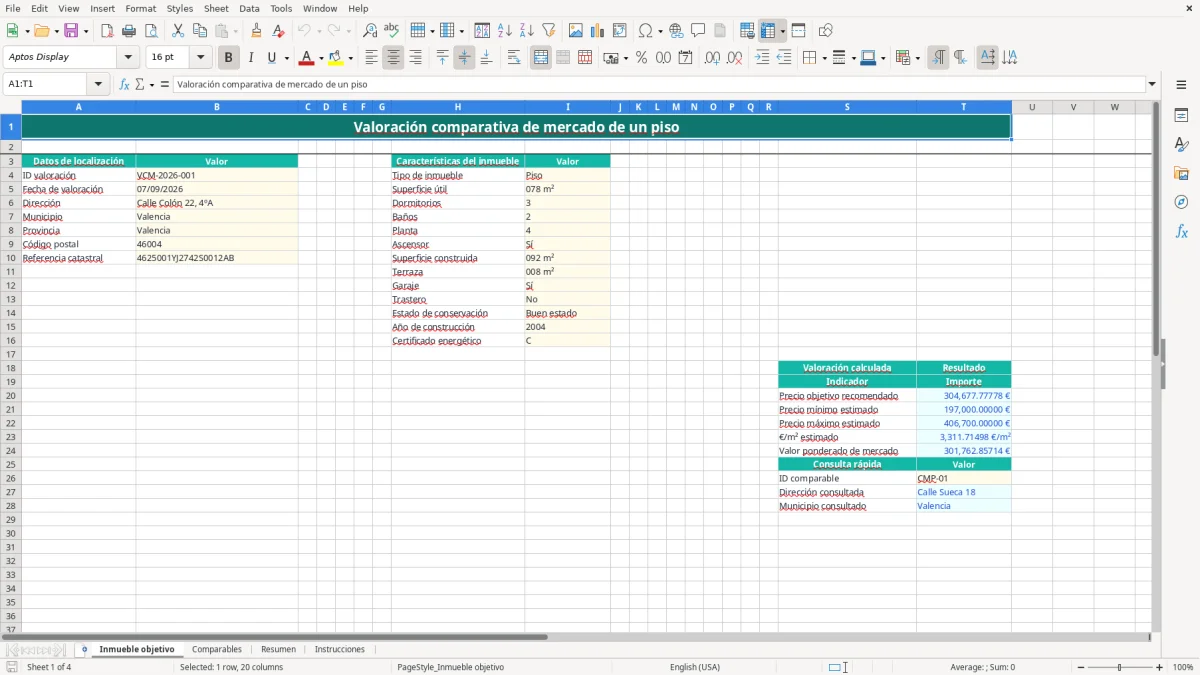Click the zoom out minus button

click(1080, 667)
